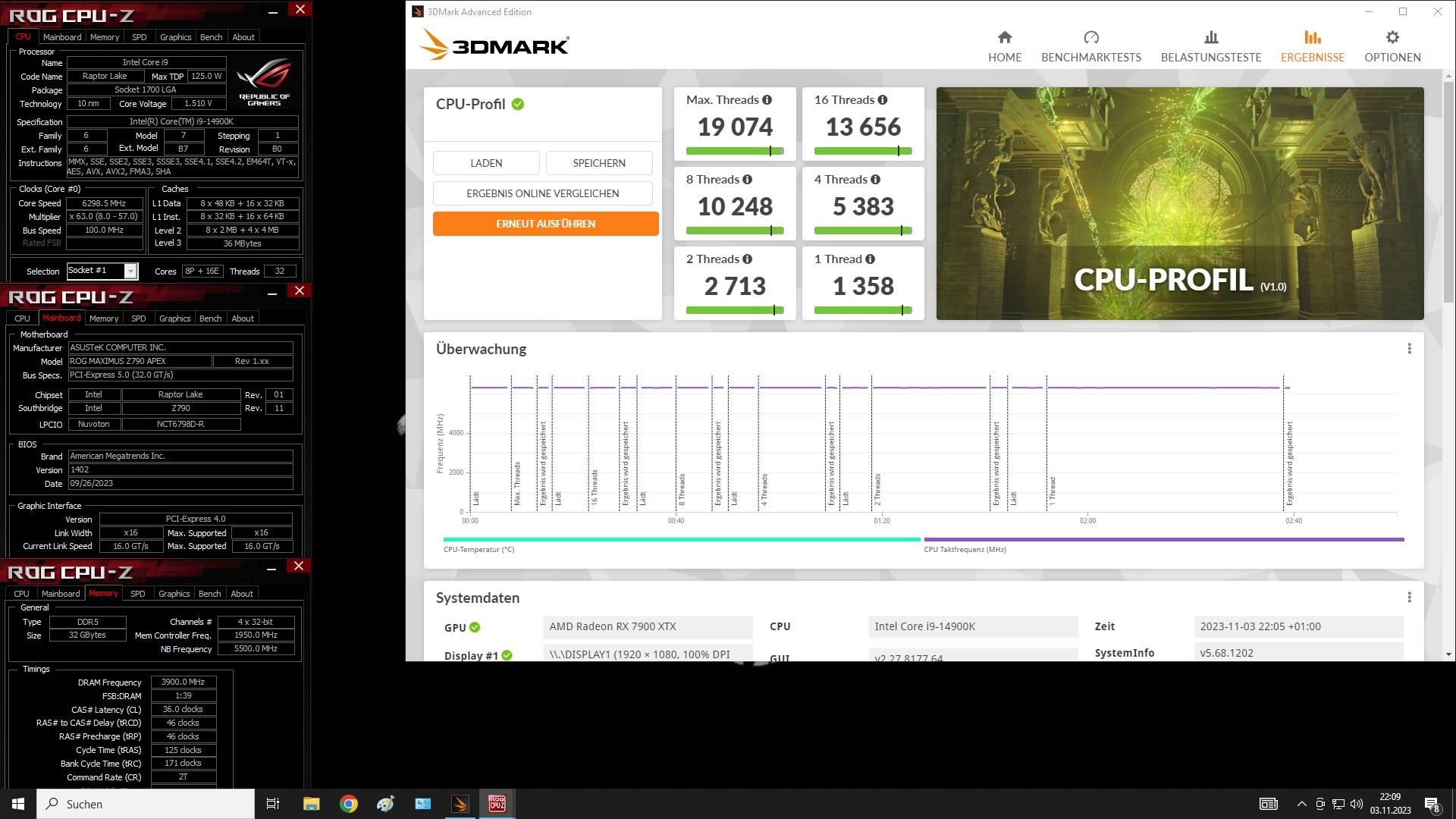Open the Systemdaten three-dot options menu
The width and height of the screenshot is (1456, 819).
[1409, 598]
